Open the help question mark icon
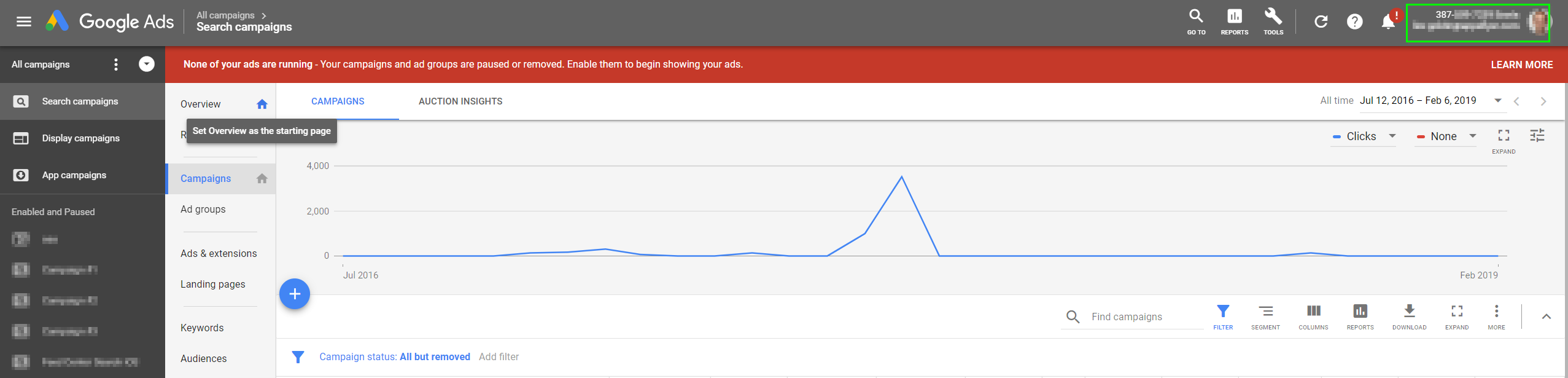 pos(1354,22)
